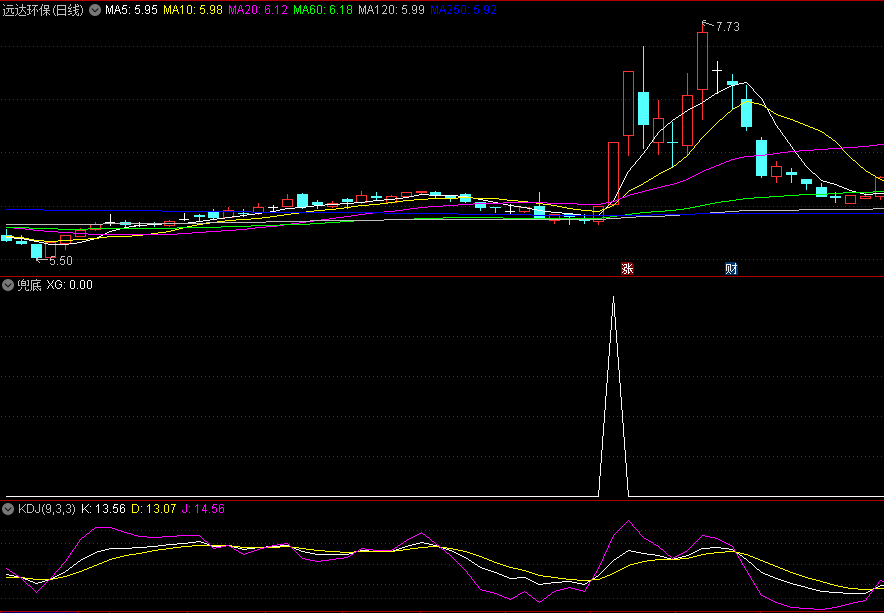Select the MA10: 5.98 label
Screen dimensions: 884x613
pyautogui.click(x=193, y=10)
